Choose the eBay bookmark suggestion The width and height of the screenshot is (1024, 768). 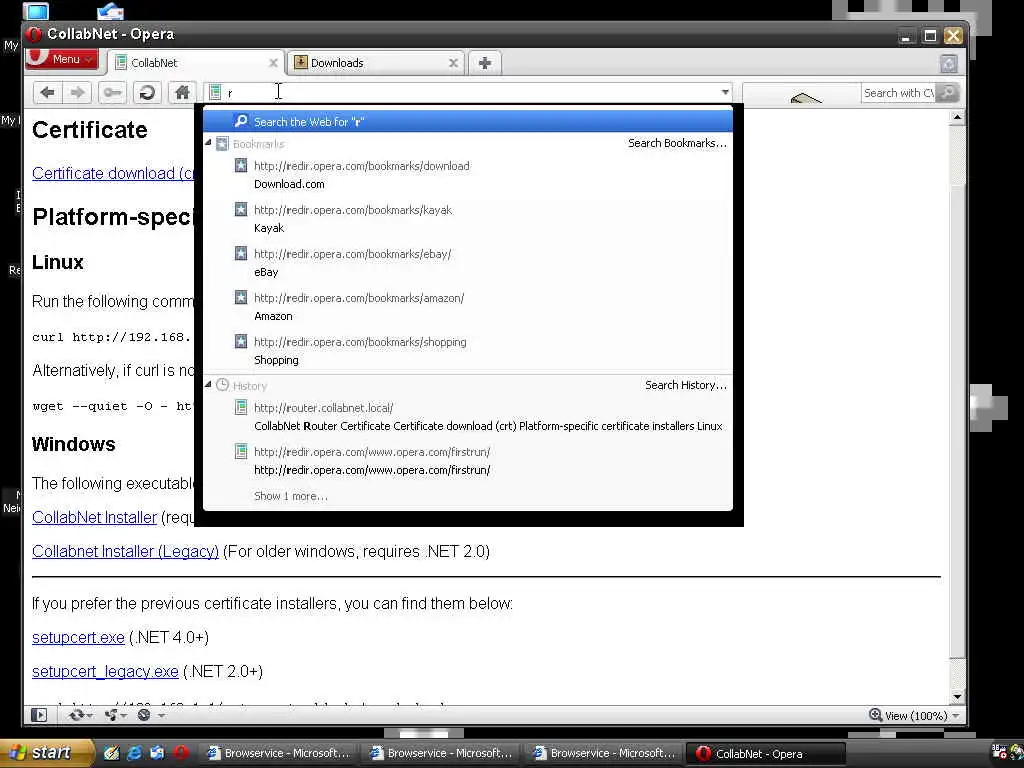coord(468,263)
